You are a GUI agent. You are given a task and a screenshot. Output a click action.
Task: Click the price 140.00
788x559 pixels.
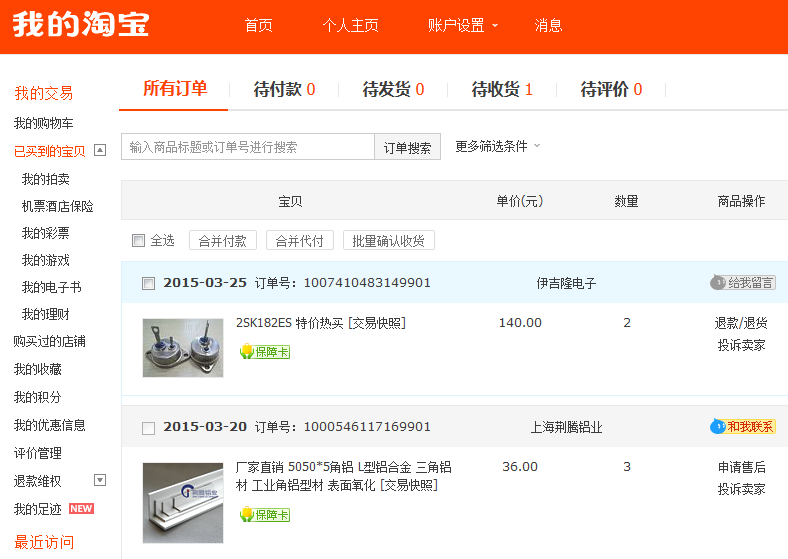click(x=520, y=323)
